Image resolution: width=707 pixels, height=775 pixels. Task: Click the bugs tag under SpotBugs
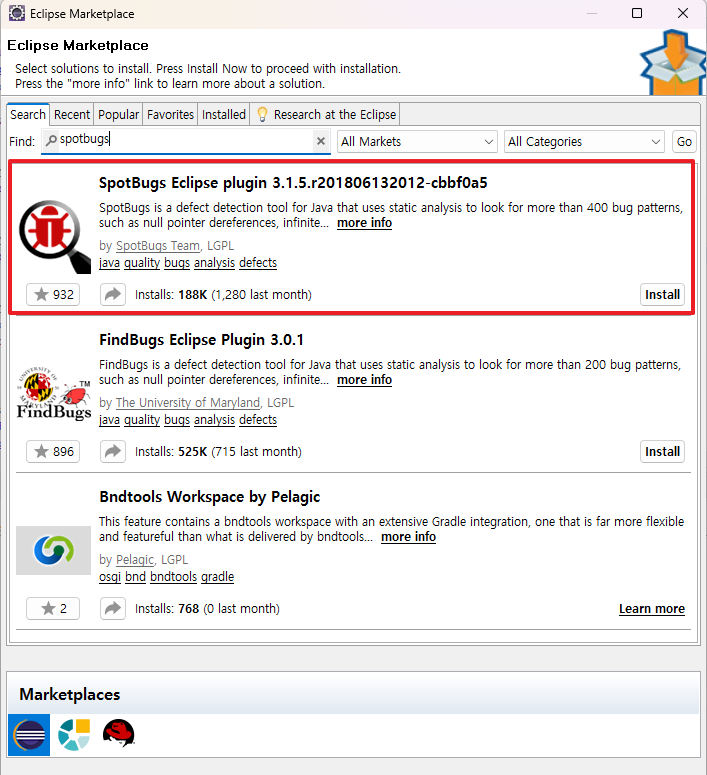point(177,263)
